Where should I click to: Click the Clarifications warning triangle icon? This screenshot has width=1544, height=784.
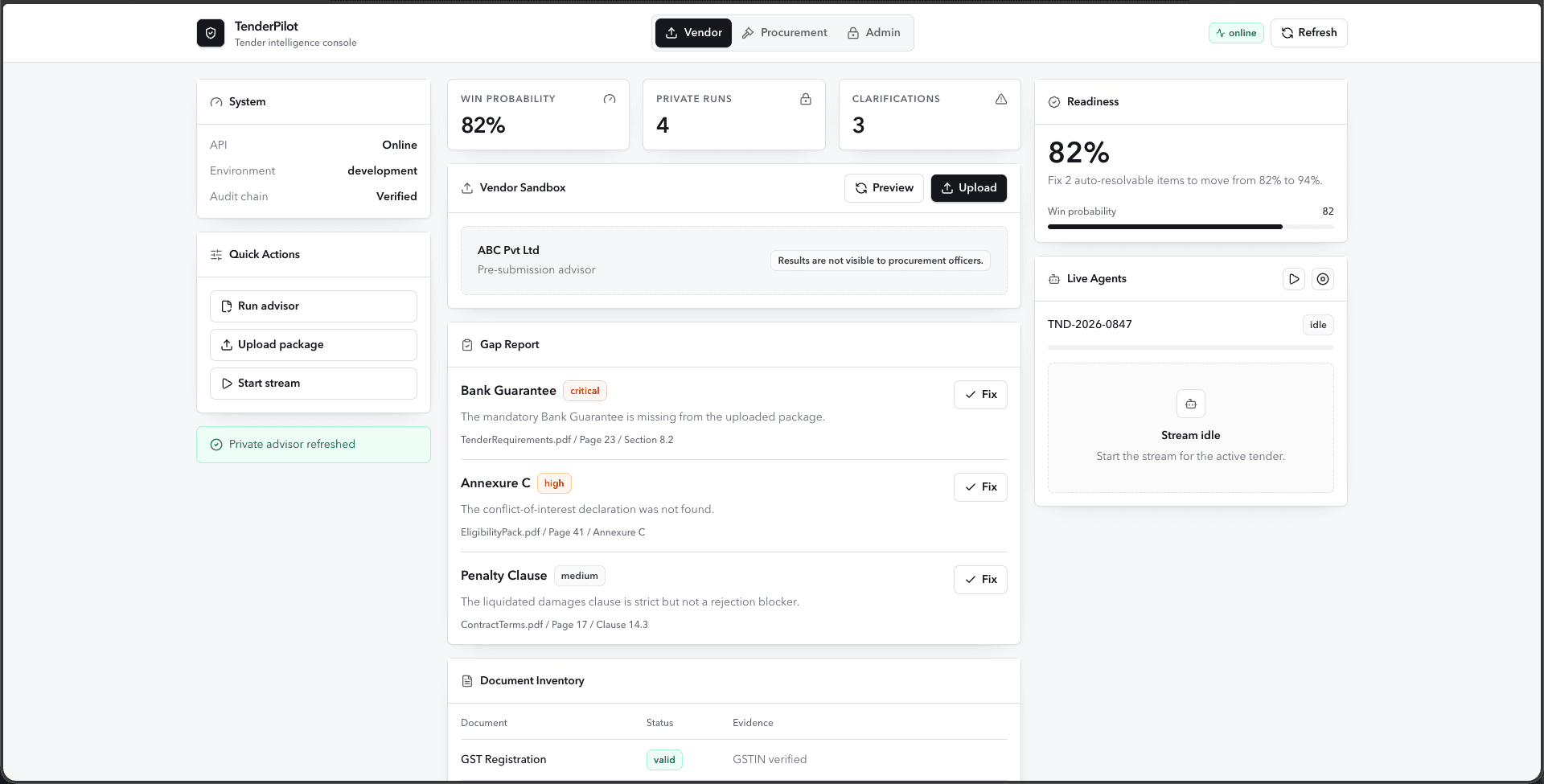1001,99
